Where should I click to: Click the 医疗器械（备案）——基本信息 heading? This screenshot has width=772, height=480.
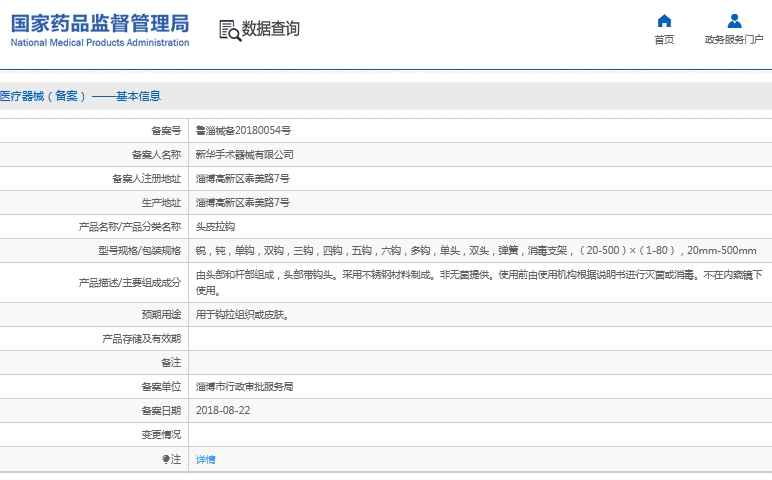(x=80, y=96)
